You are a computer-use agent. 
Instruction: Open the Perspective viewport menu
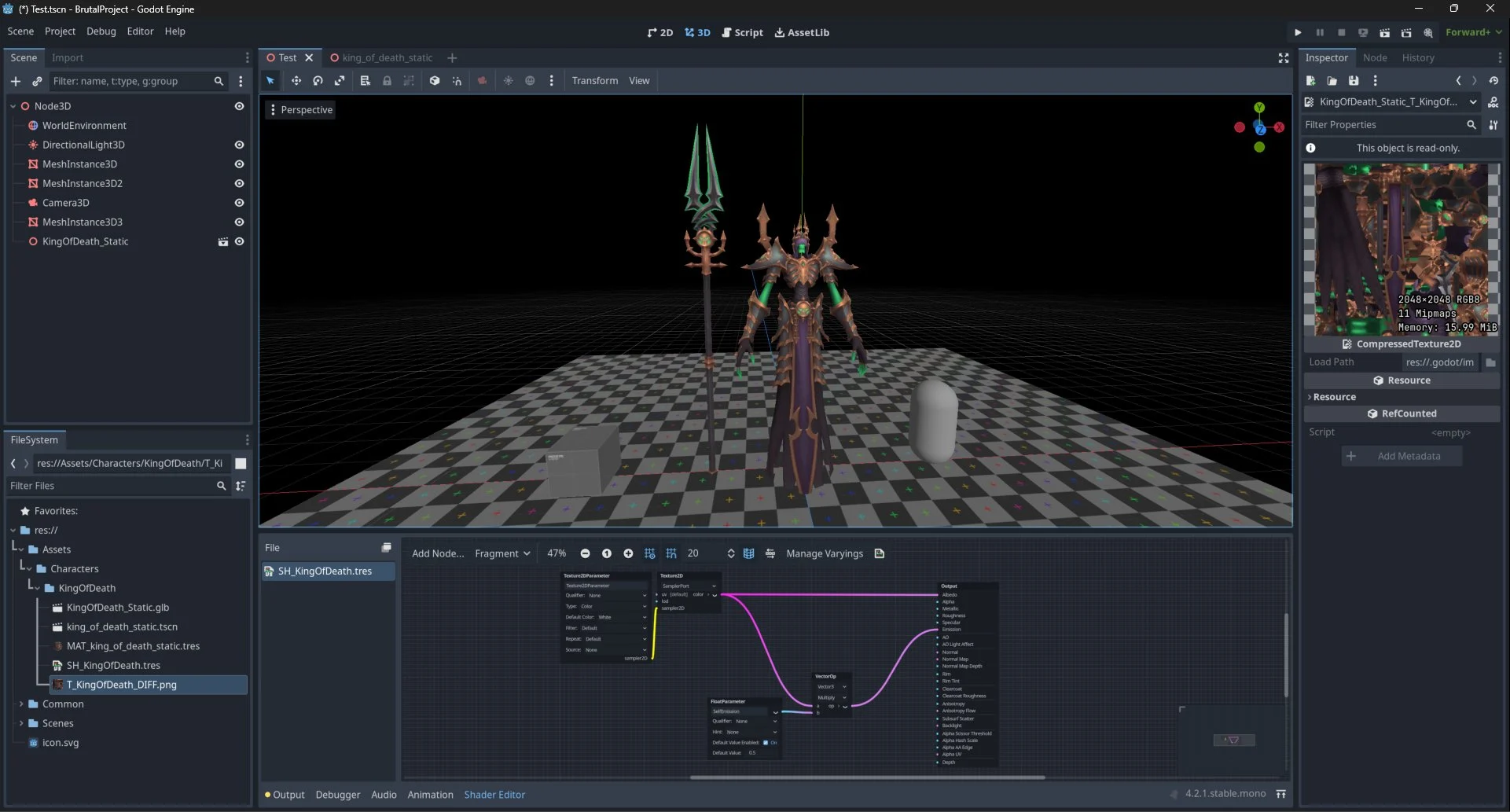click(301, 110)
